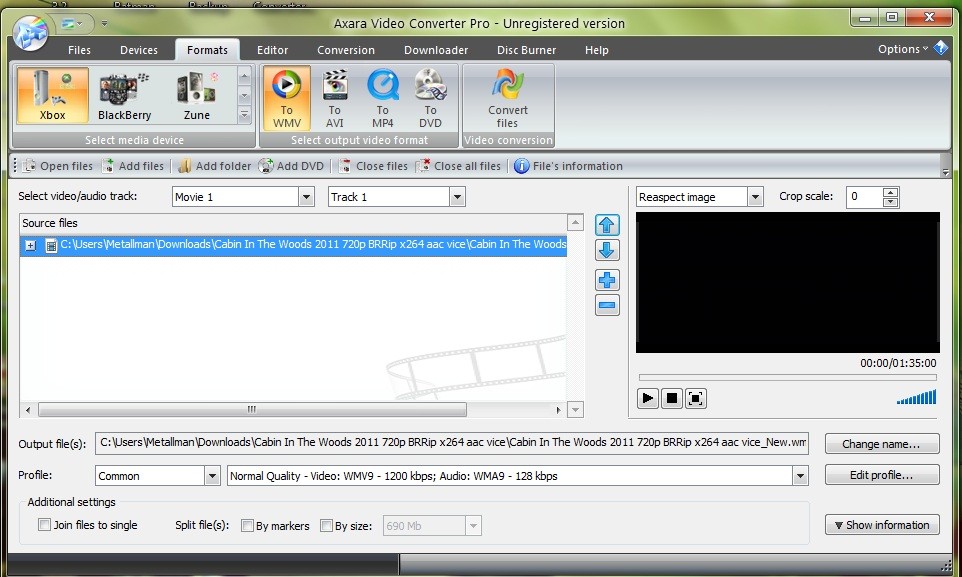962x577 pixels.
Task: Choose the BlackBerry device icon
Action: click(x=124, y=96)
